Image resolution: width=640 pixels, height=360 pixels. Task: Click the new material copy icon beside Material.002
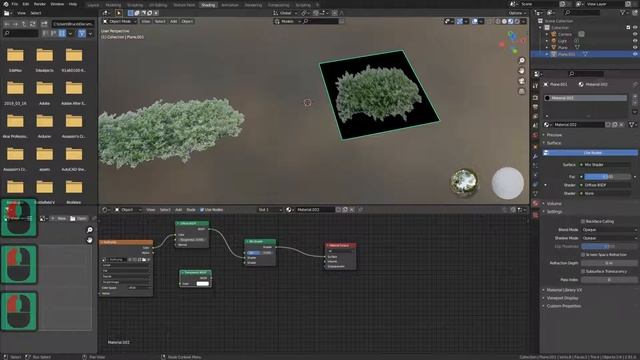[x=615, y=124]
